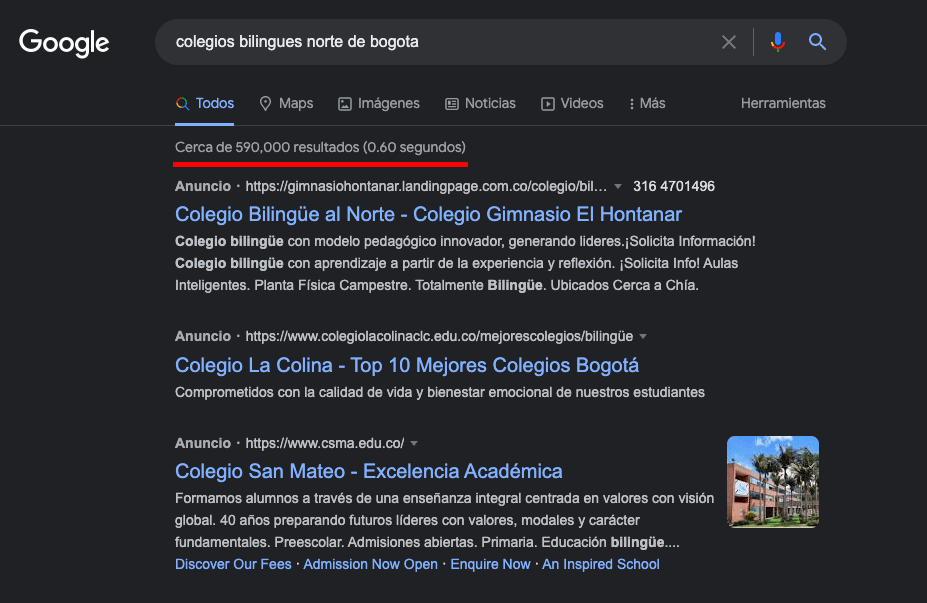Click the csma.edu.co URL text

325,443
